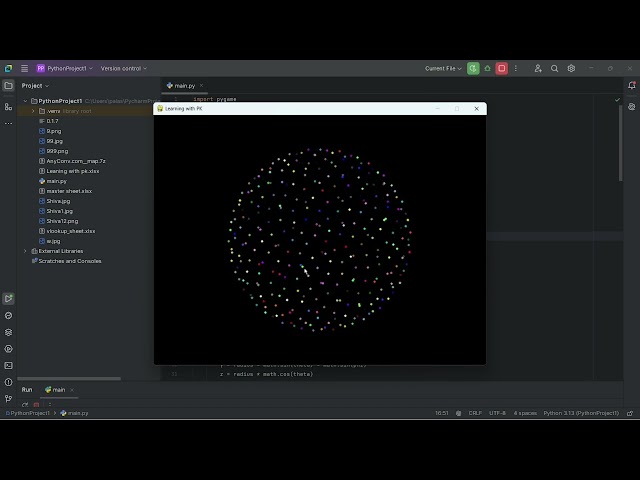Screen dimensions: 640x480
Task: Expand the .venv library root folder
Action: click(33, 111)
